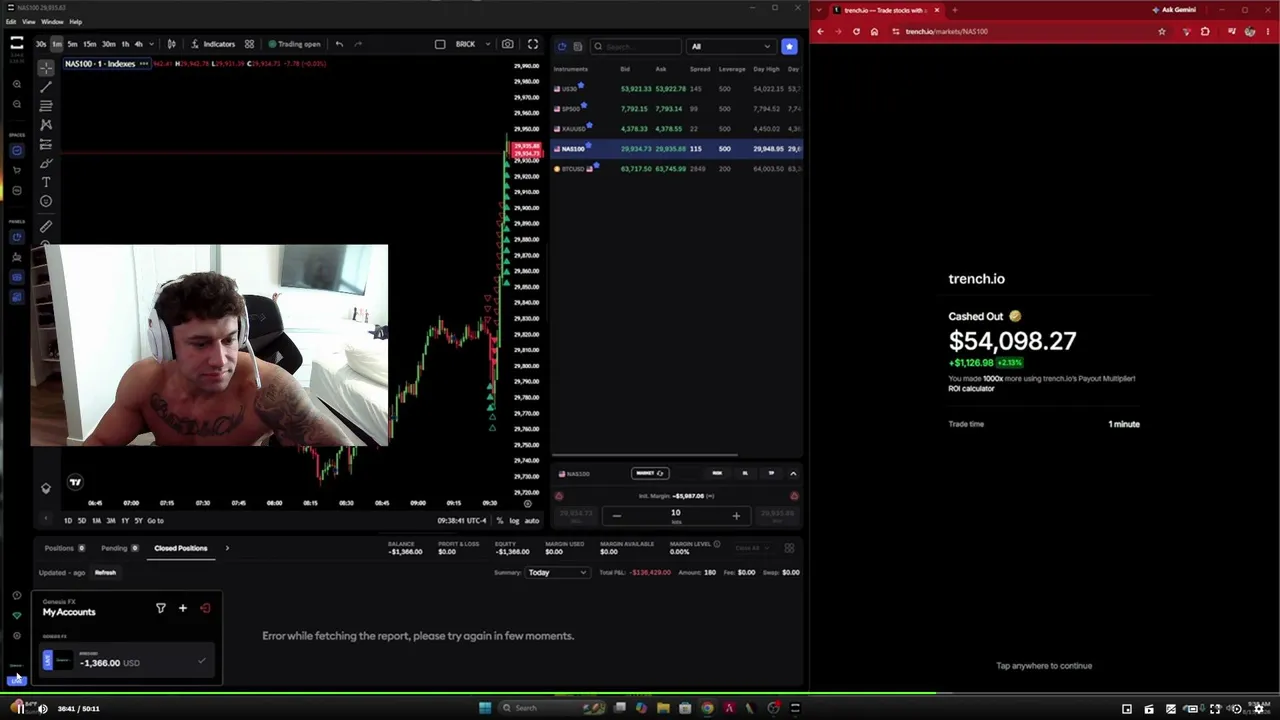1280x720 pixels.
Task: Select the brush drawing tool
Action: 46,163
